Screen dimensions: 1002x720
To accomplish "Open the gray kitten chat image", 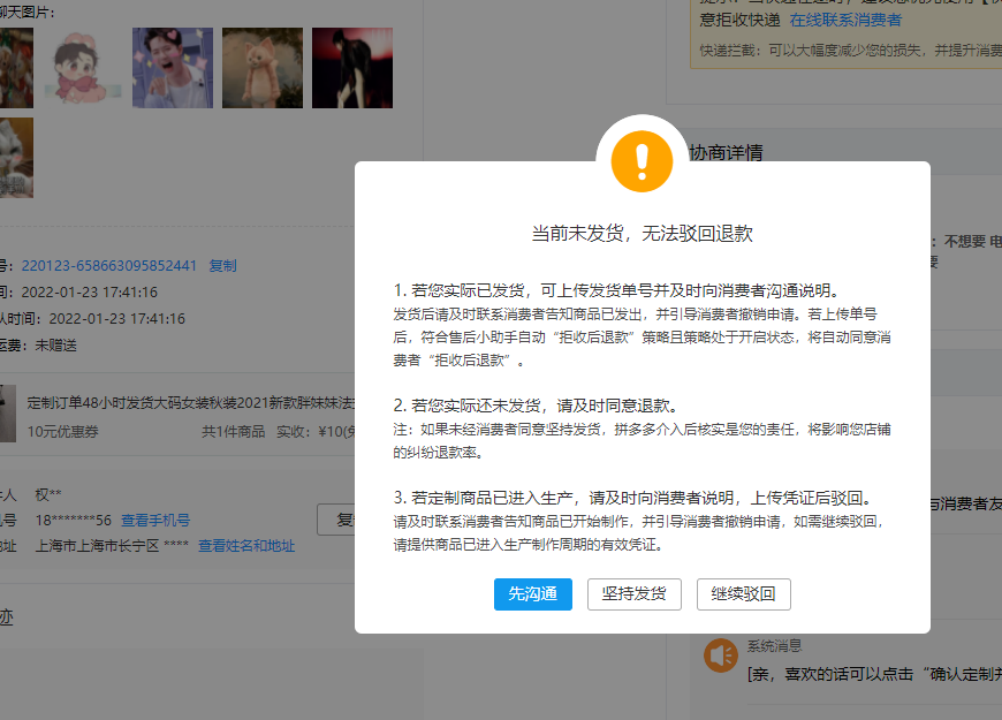I will tap(16, 158).
